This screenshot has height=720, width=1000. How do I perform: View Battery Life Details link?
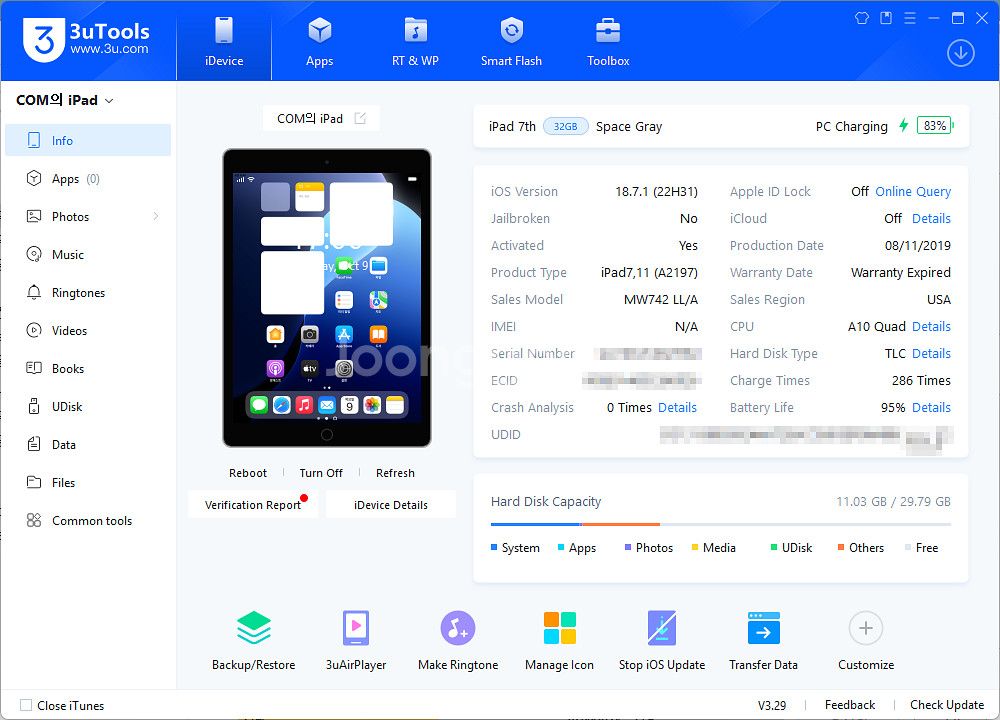tap(931, 408)
